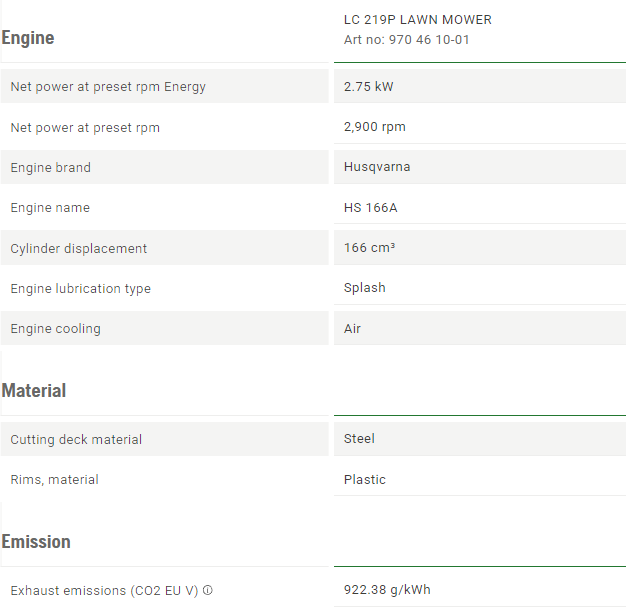Image resolution: width=630 pixels, height=612 pixels.
Task: Select the '922.38 g/kWh' emissions value
Action: click(x=387, y=590)
